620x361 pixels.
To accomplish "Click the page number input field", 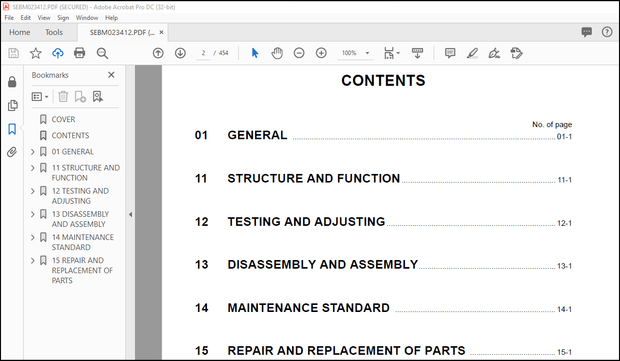I will pos(203,53).
